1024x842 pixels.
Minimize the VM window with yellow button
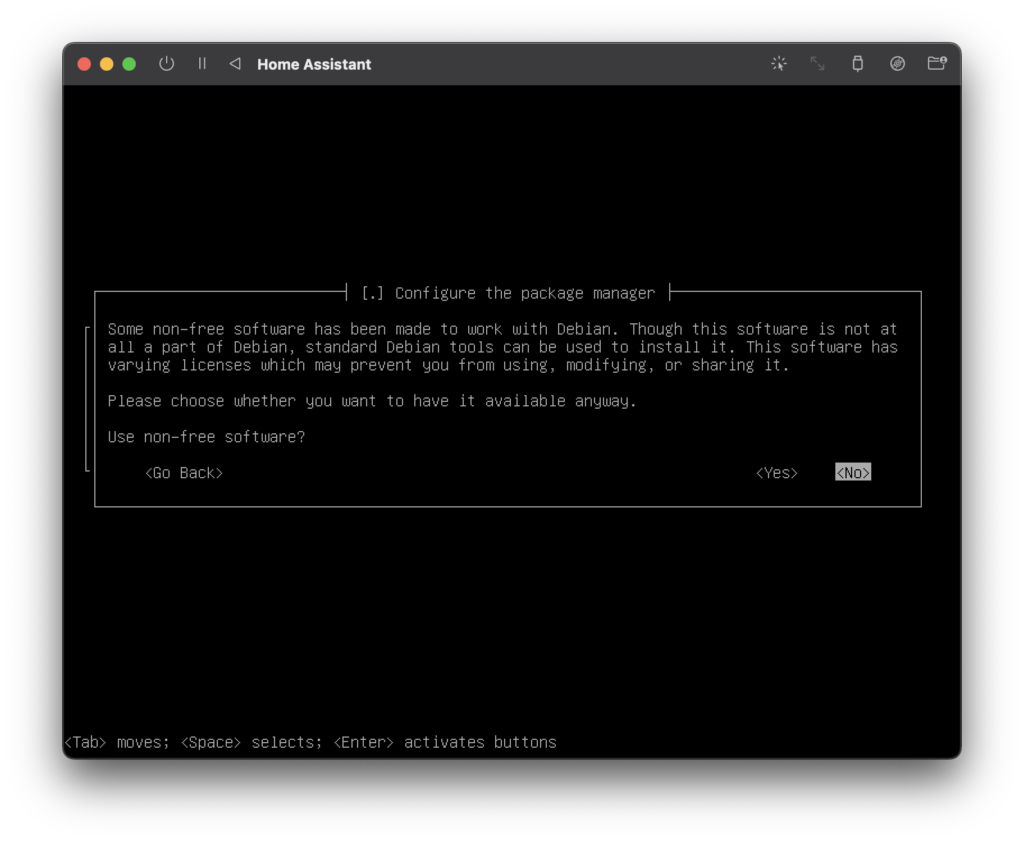tap(106, 64)
